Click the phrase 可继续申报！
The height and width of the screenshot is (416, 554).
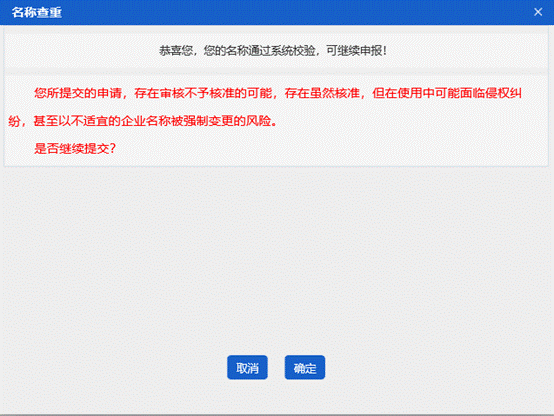pos(356,51)
